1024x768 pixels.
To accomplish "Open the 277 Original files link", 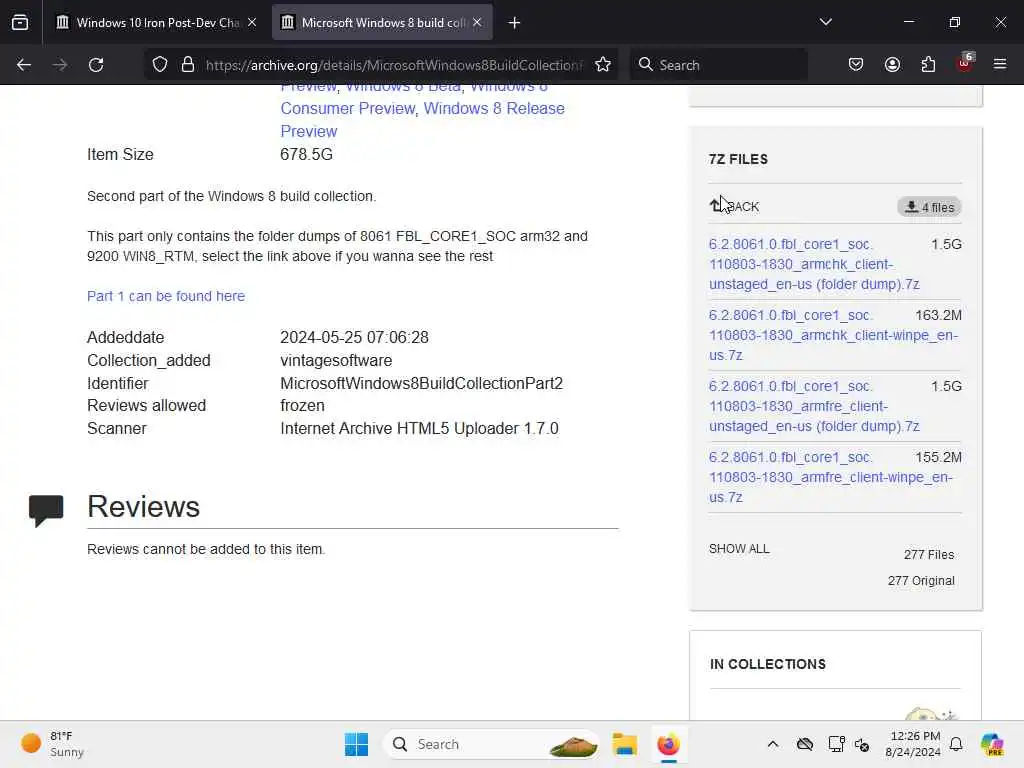I will coord(921,581).
